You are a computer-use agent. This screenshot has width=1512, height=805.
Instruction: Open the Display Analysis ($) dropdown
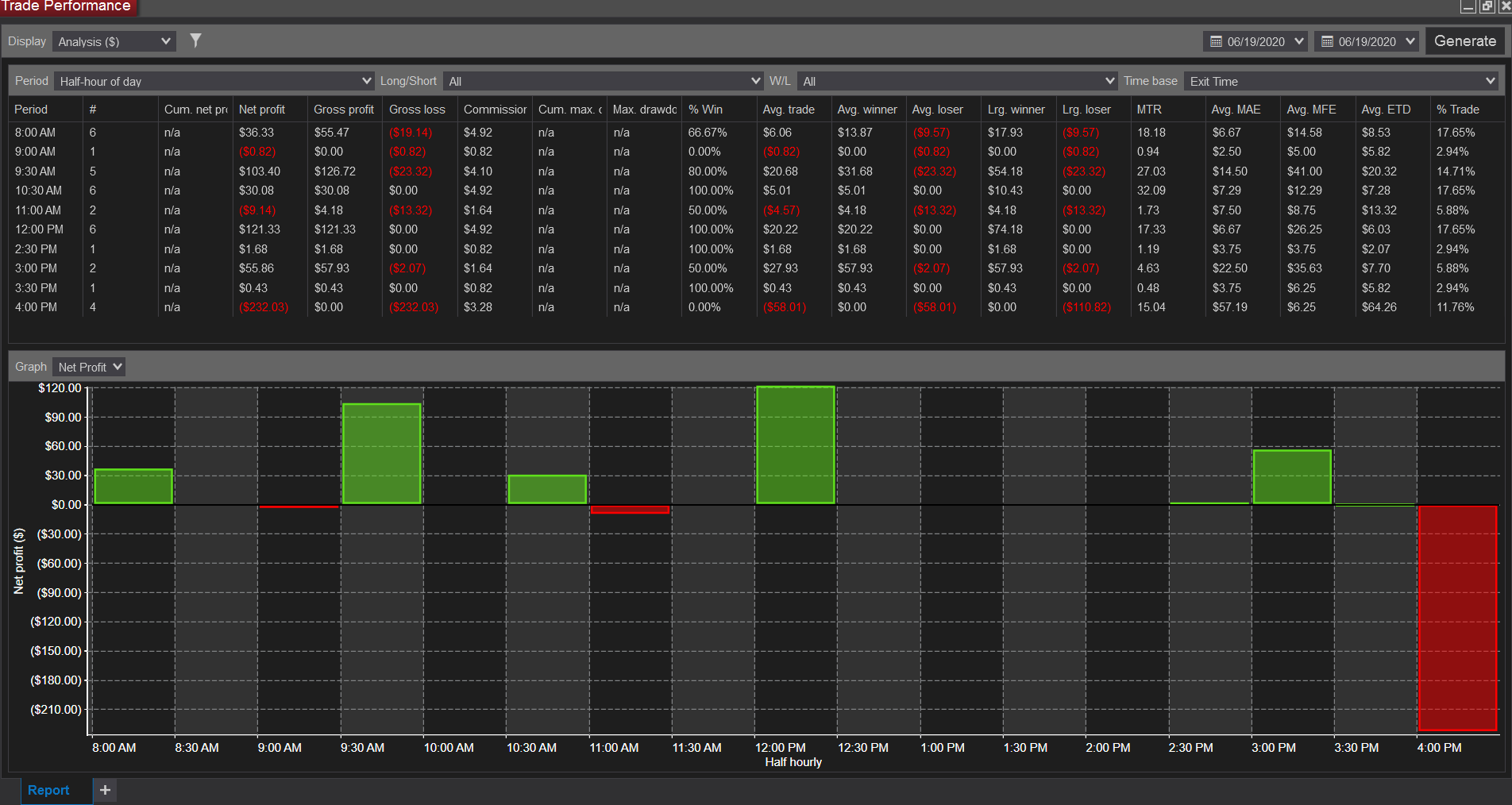click(x=114, y=41)
